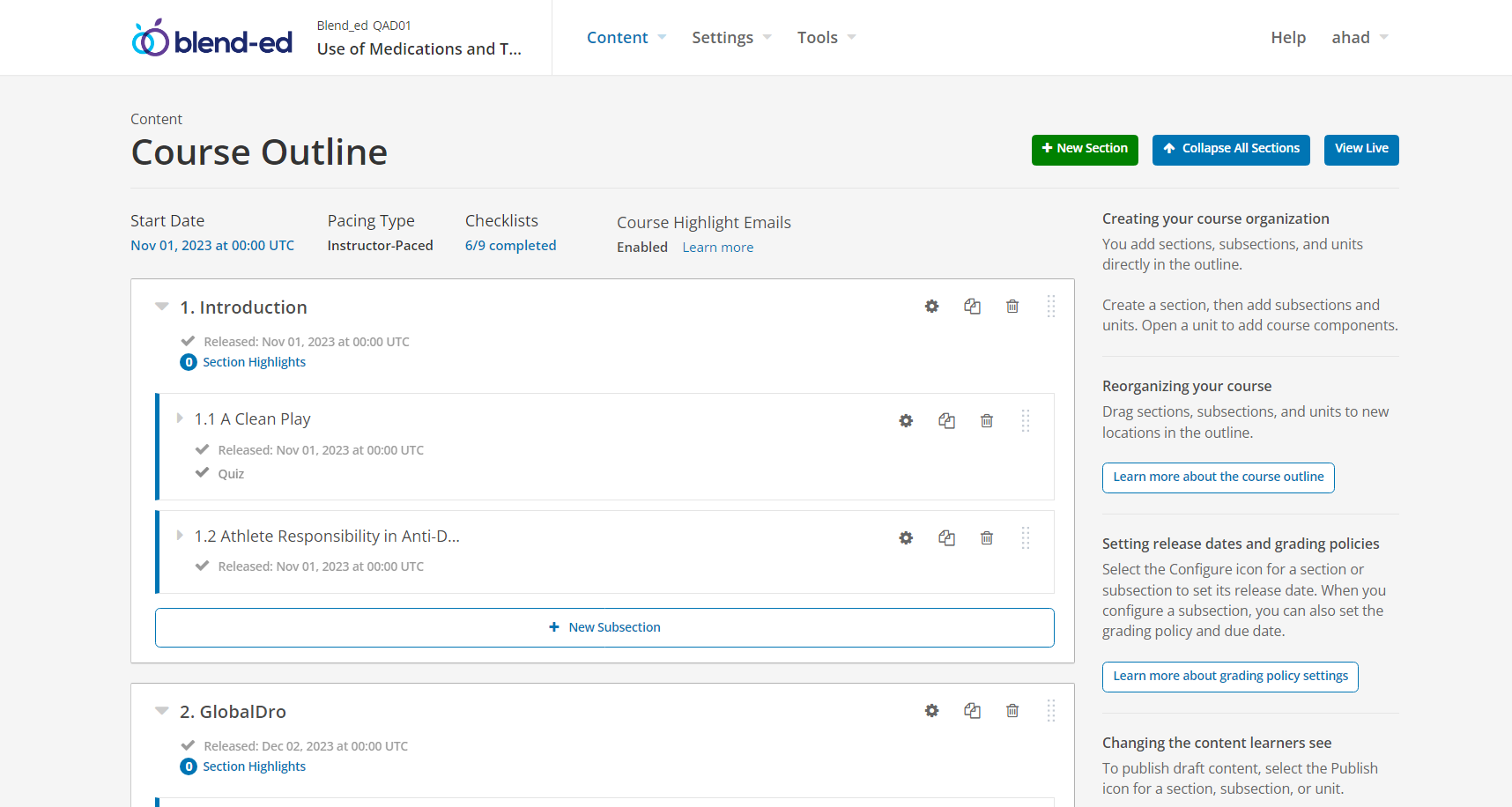Click the blend-ed logo
The height and width of the screenshot is (807, 1512).
[x=212, y=38]
